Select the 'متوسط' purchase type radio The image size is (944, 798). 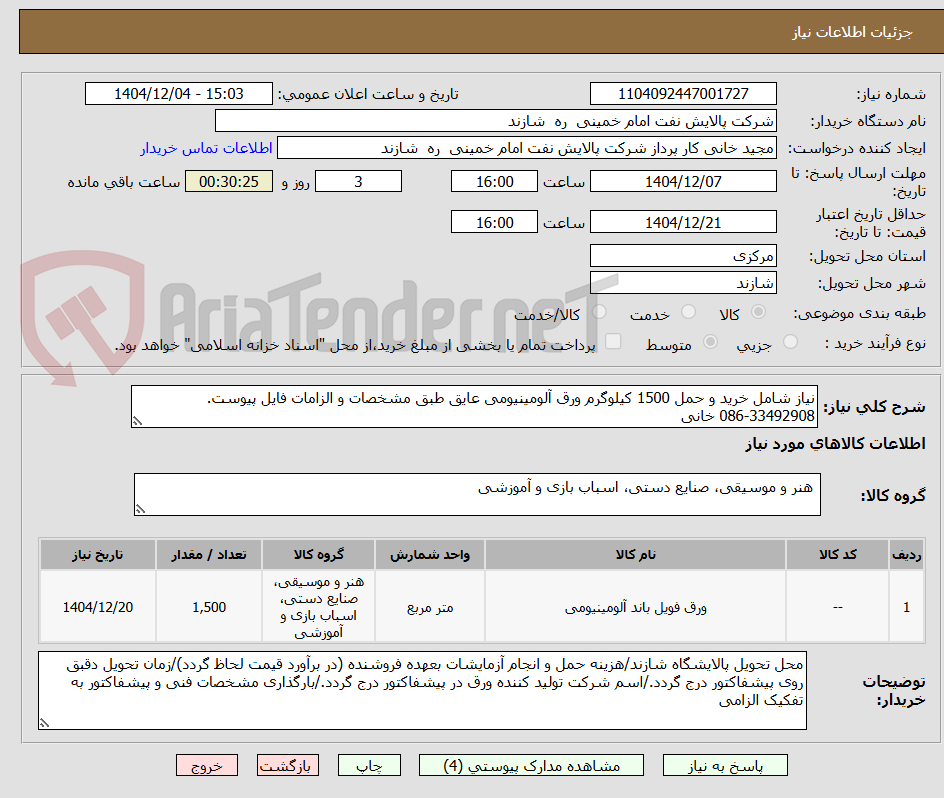(710, 342)
